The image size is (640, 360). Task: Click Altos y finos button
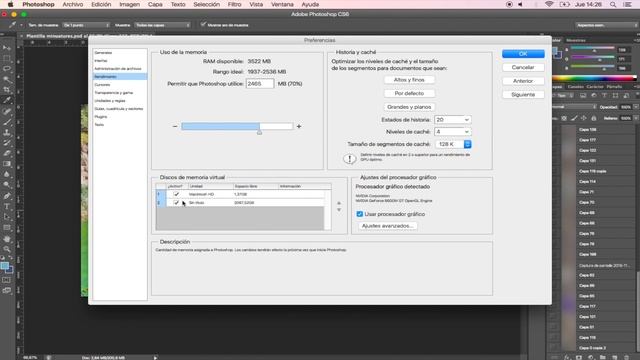pos(409,80)
